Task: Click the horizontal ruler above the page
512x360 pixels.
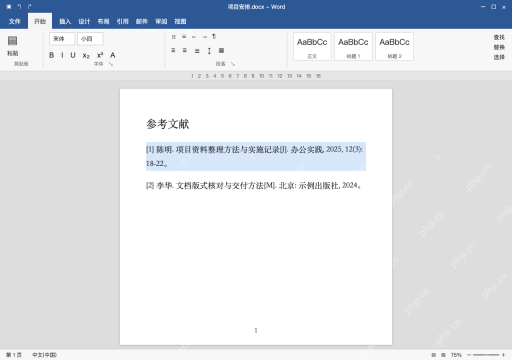Action: [x=256, y=76]
